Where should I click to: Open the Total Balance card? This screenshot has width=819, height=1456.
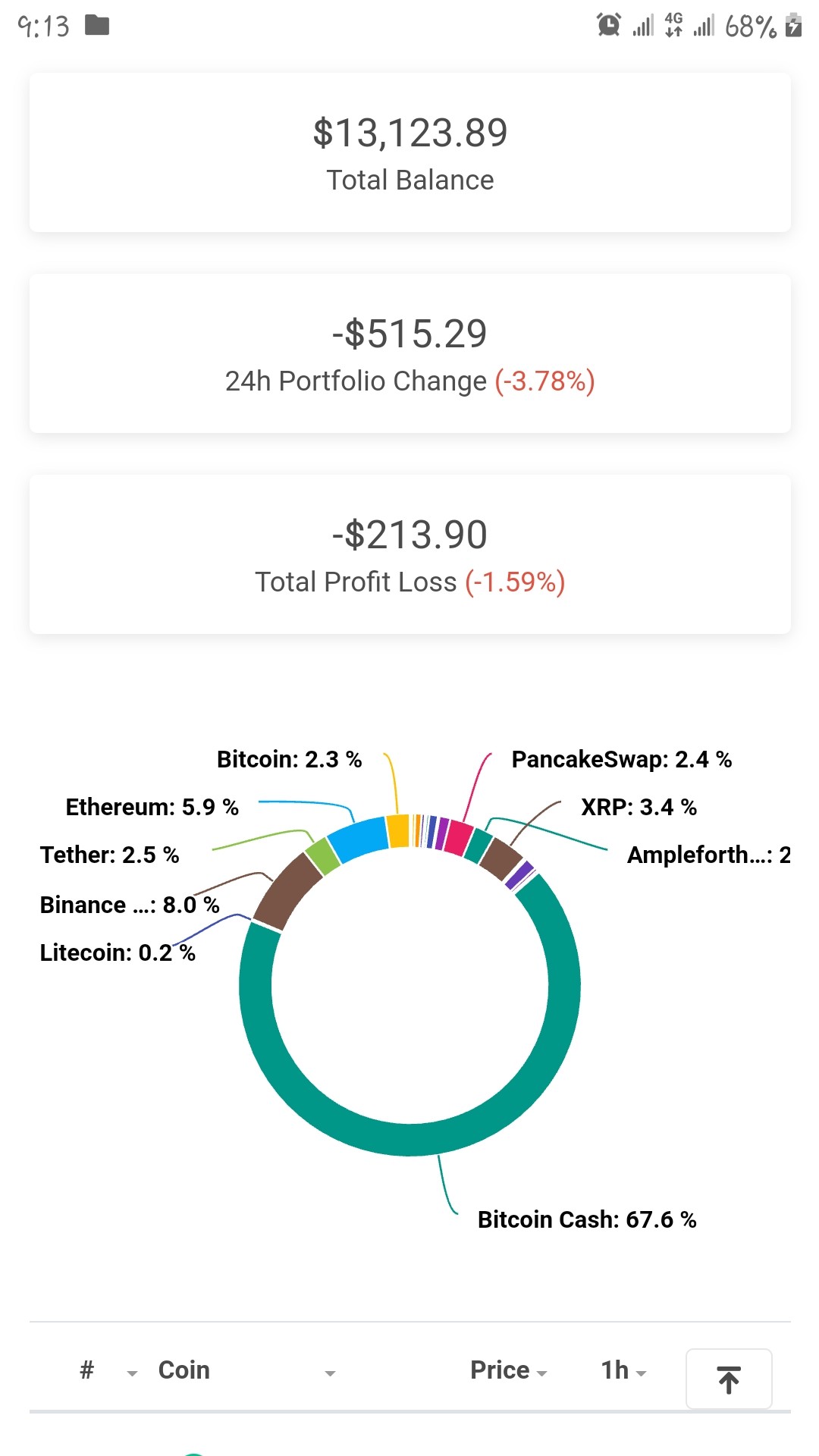click(x=410, y=152)
